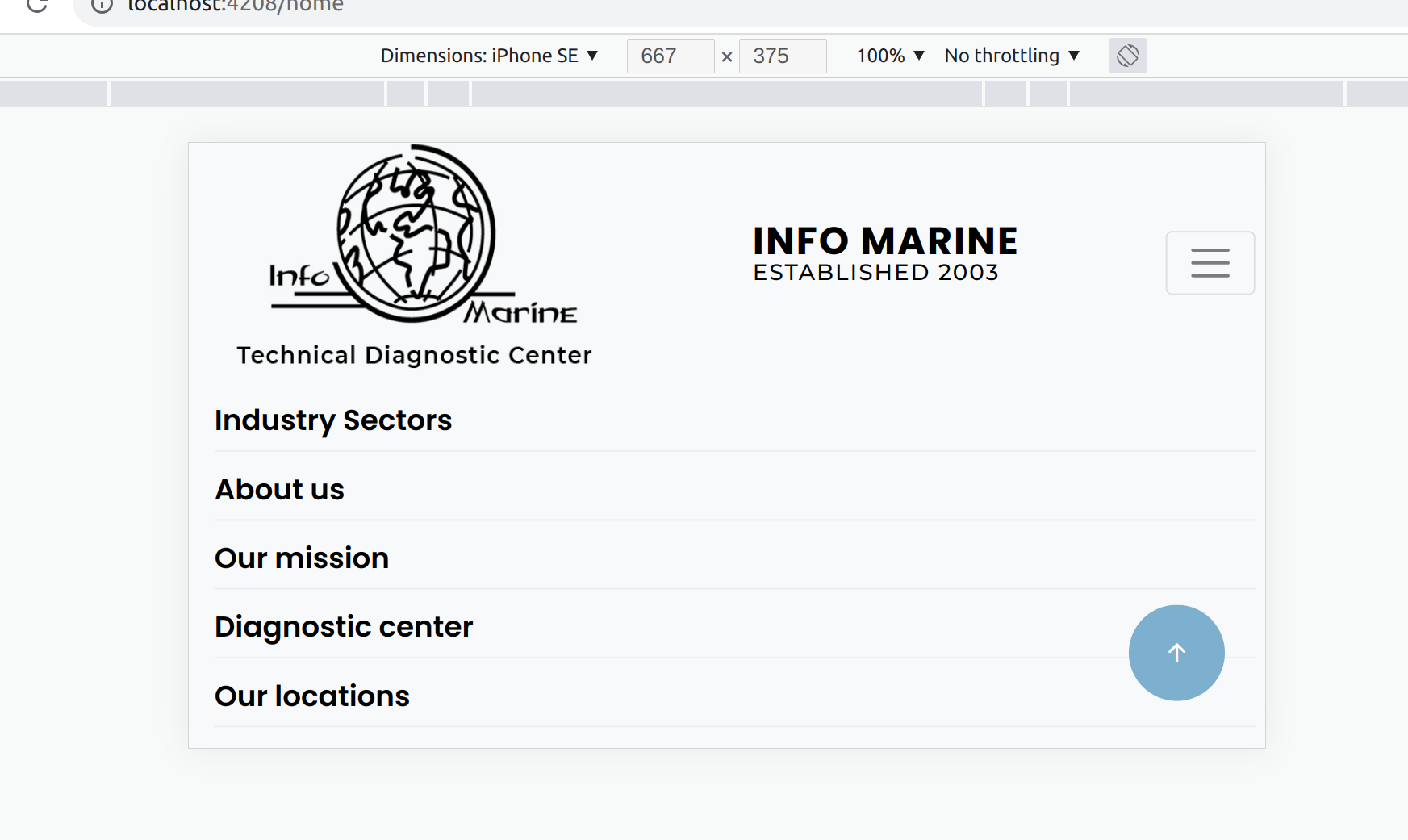Select About us from navigation

click(279, 490)
